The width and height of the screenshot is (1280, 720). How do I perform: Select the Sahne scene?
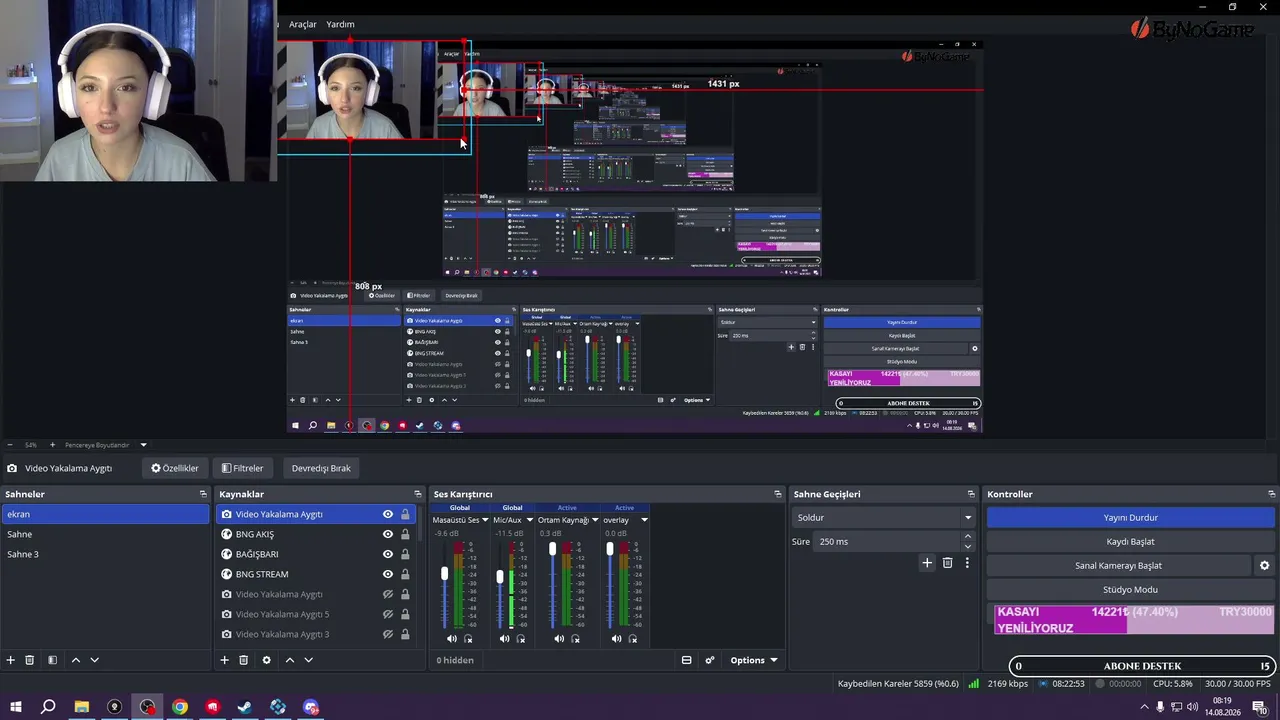coord(105,534)
